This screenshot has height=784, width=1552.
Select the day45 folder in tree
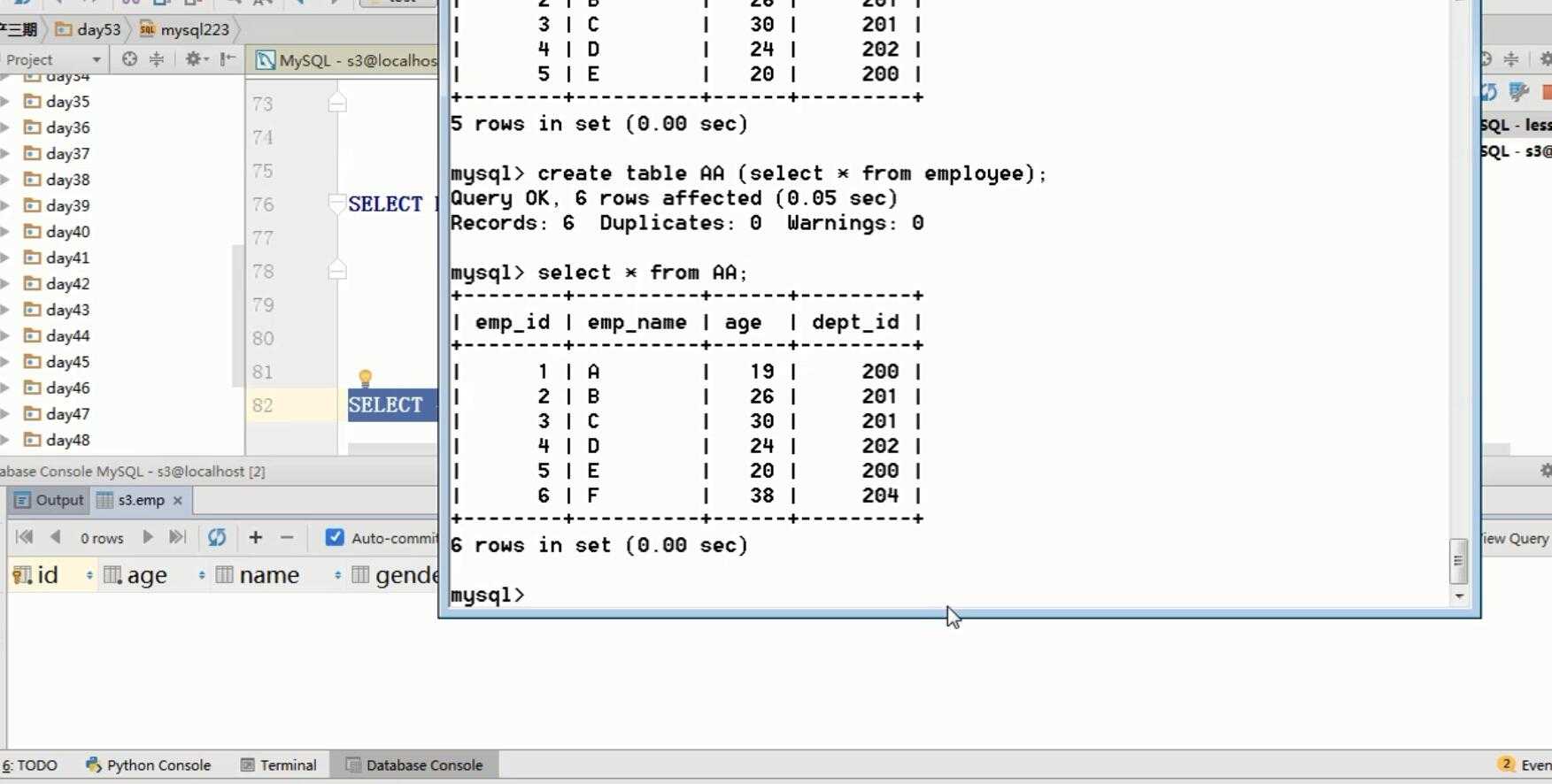tap(57, 362)
